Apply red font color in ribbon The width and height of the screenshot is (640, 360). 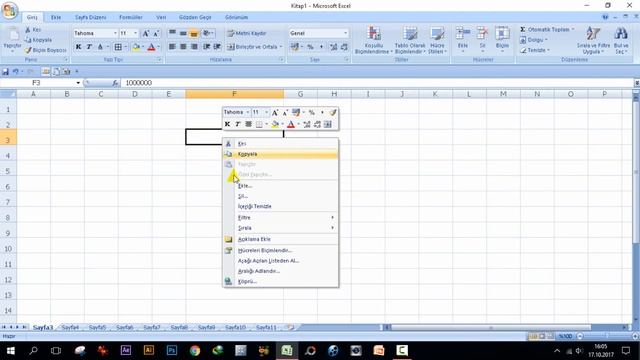coord(151,47)
